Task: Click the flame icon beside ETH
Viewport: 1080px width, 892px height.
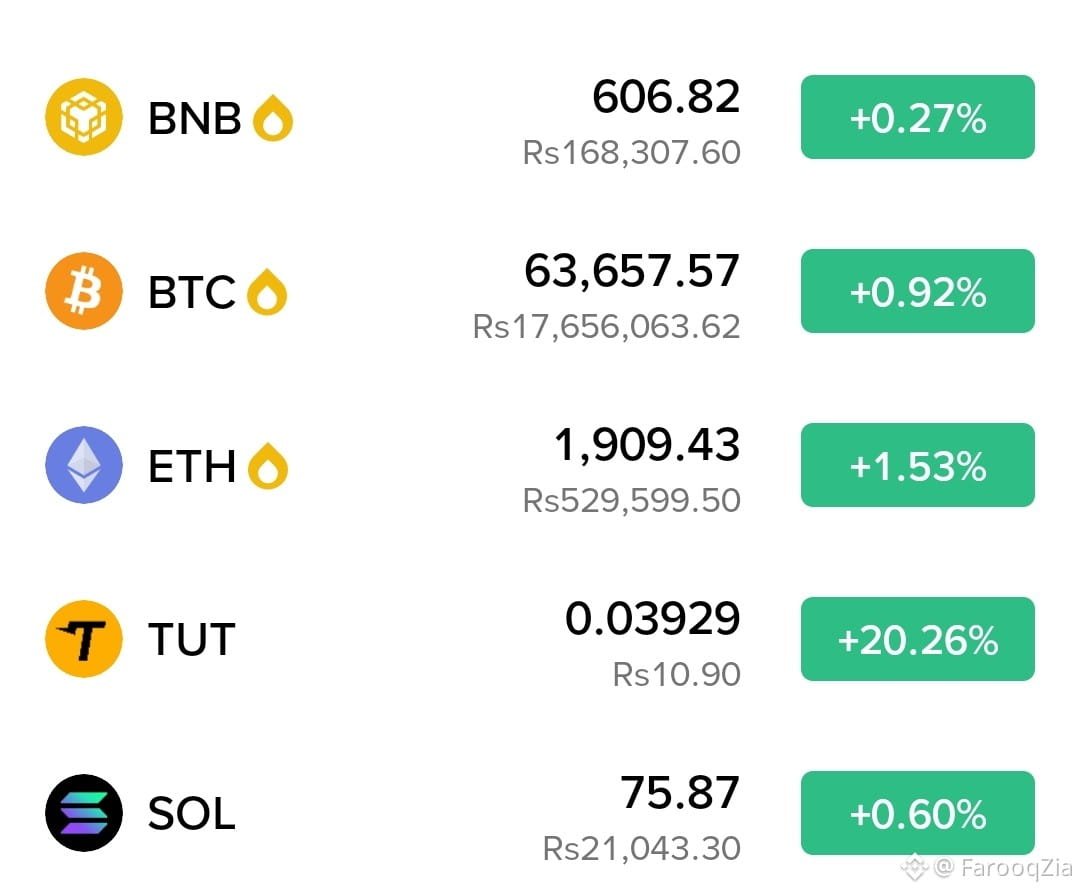Action: [268, 466]
